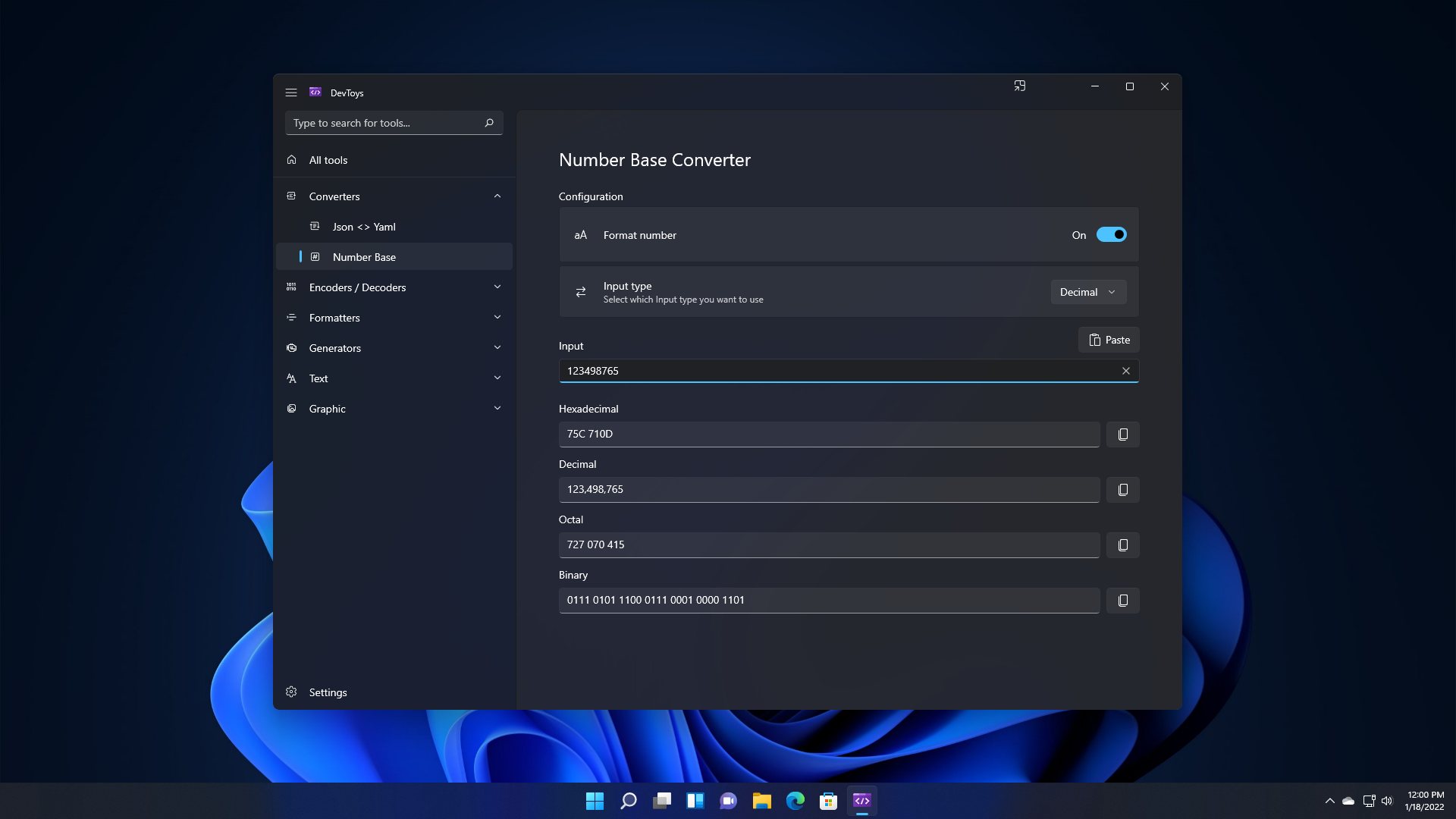Click the Paste button
The image size is (1456, 819).
point(1109,340)
